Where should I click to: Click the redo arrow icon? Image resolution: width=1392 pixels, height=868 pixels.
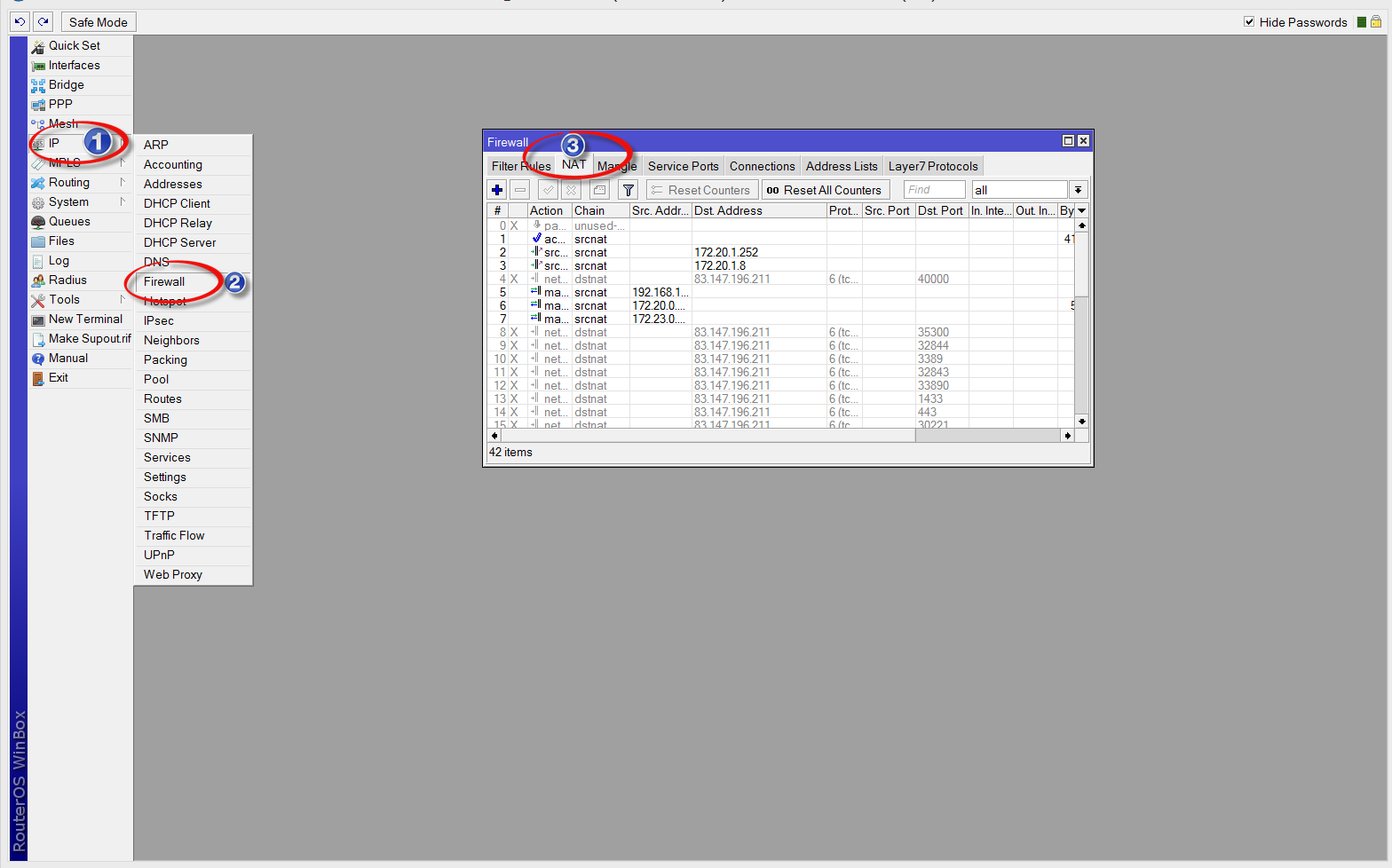coord(43,22)
